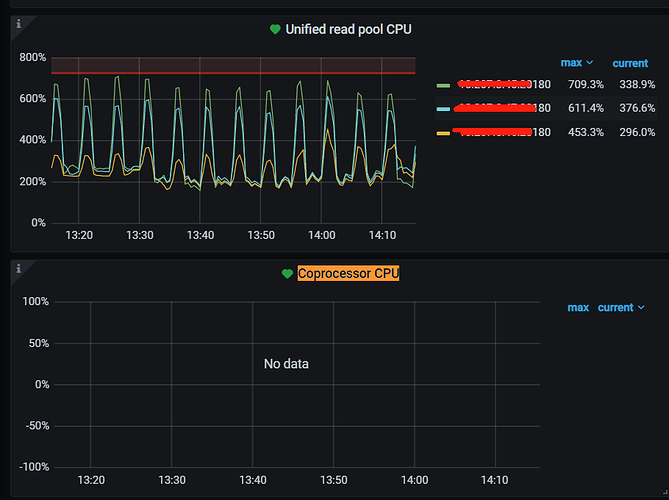This screenshot has height=500, width=669.
Task: Click the red alert threshold line in Unified read pool chart
Action: coord(233,73)
